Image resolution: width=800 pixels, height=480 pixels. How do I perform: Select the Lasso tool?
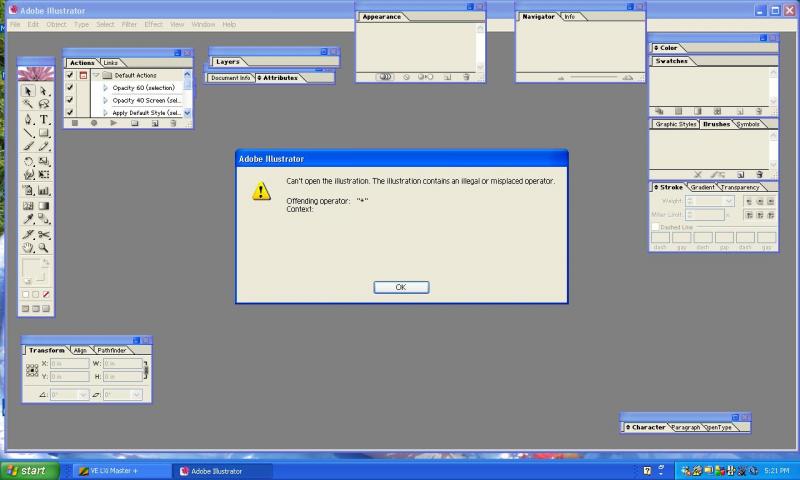(x=44, y=104)
